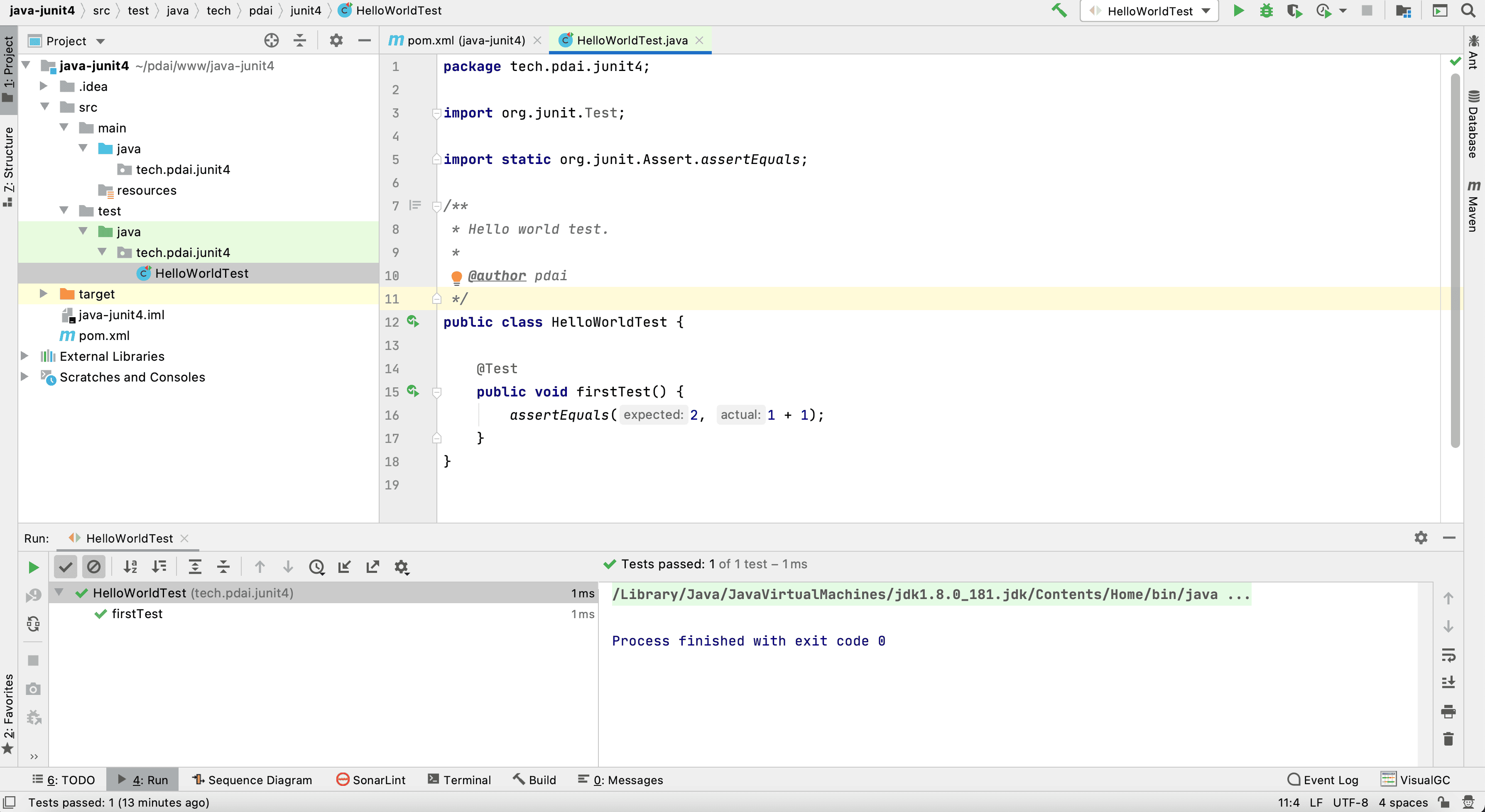This screenshot has height=812, width=1485.
Task: Click the editor vertical scrollbar
Action: pyautogui.click(x=1455, y=259)
